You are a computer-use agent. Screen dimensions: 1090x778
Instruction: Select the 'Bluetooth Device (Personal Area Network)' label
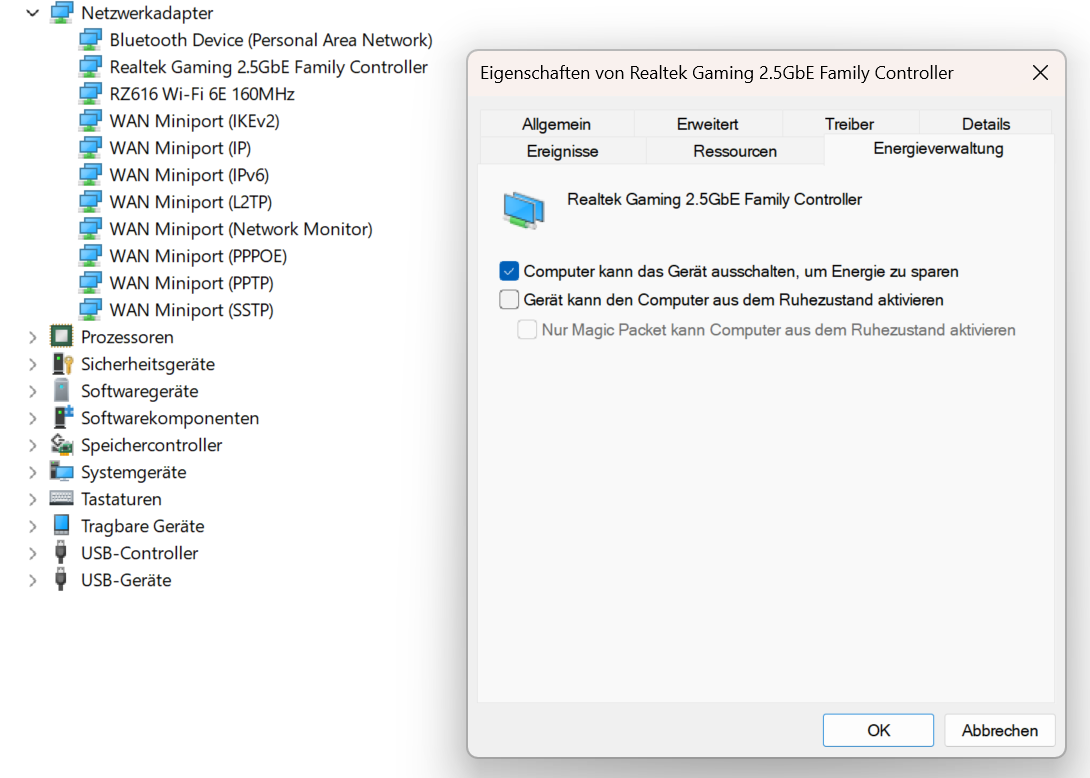click(x=271, y=40)
